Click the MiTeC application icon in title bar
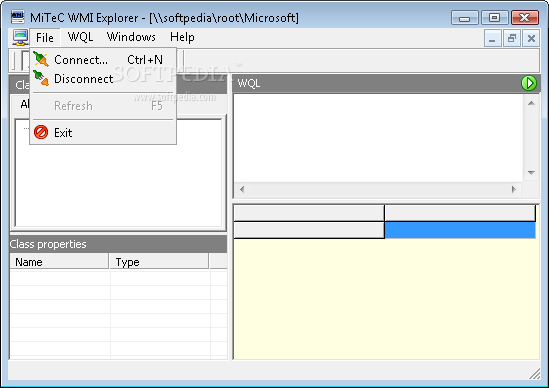 [18, 16]
